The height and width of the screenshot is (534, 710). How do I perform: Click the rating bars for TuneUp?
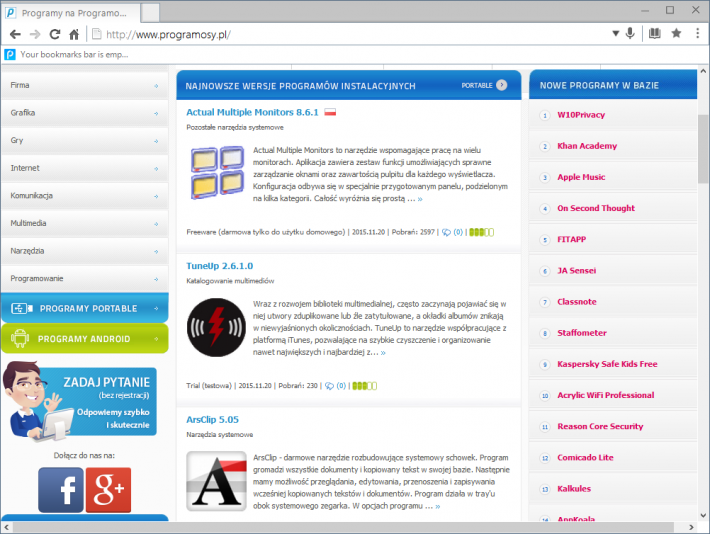[365, 386]
